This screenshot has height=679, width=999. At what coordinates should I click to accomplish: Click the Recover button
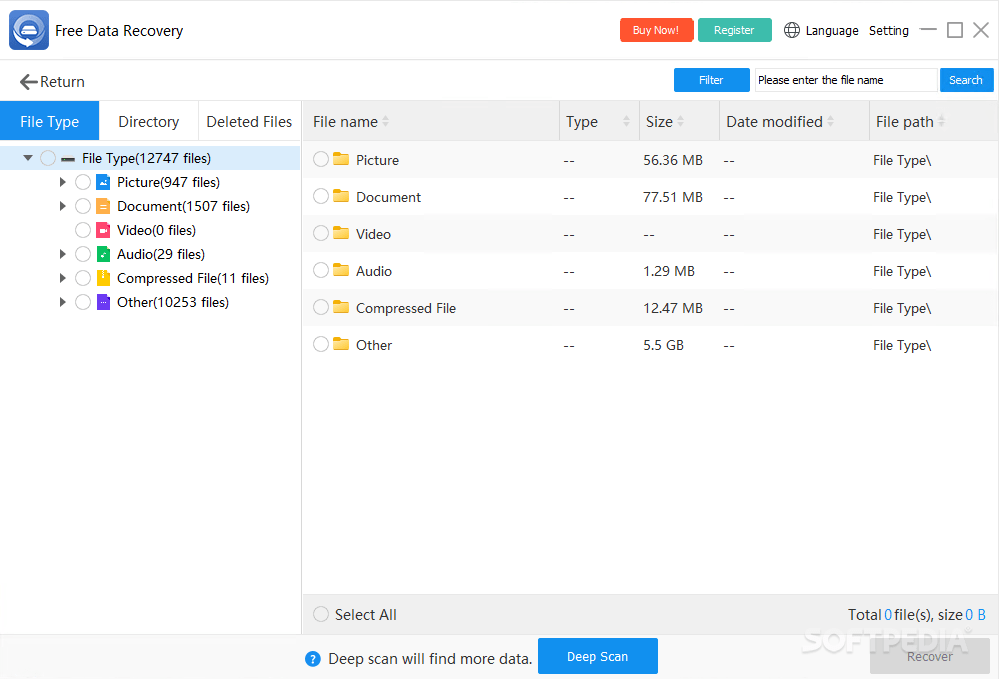tap(930, 656)
